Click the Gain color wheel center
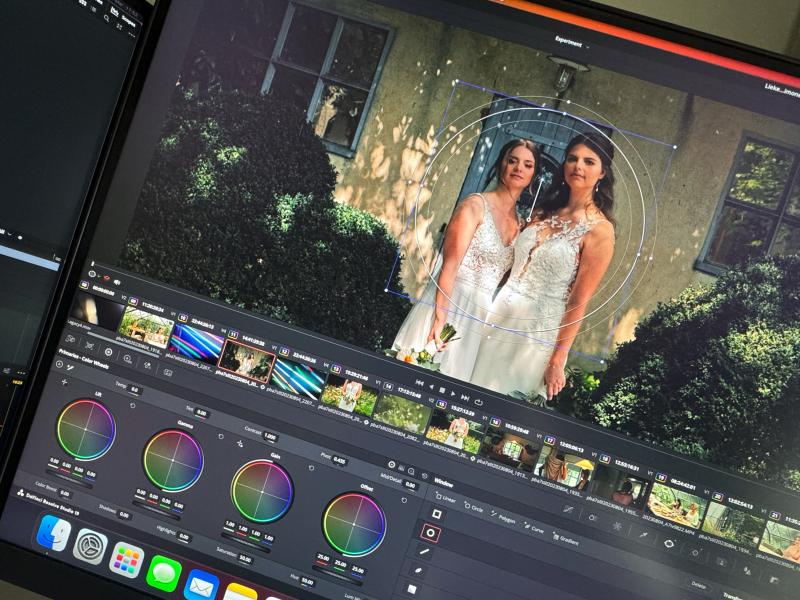This screenshot has height=600, width=800. (x=262, y=491)
